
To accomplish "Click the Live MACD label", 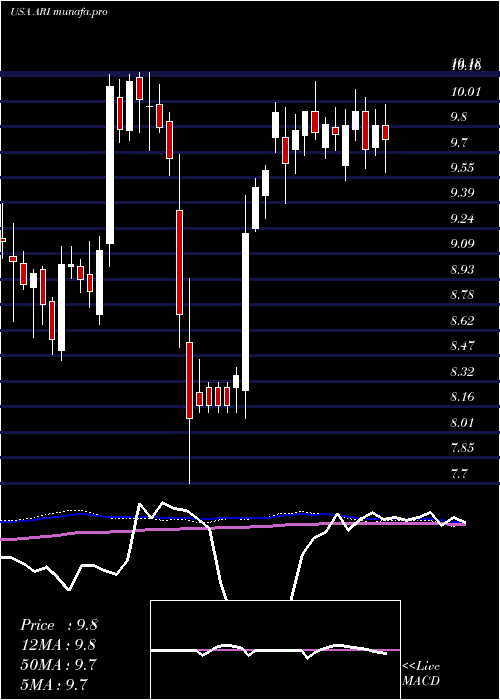I will click(x=421, y=673).
